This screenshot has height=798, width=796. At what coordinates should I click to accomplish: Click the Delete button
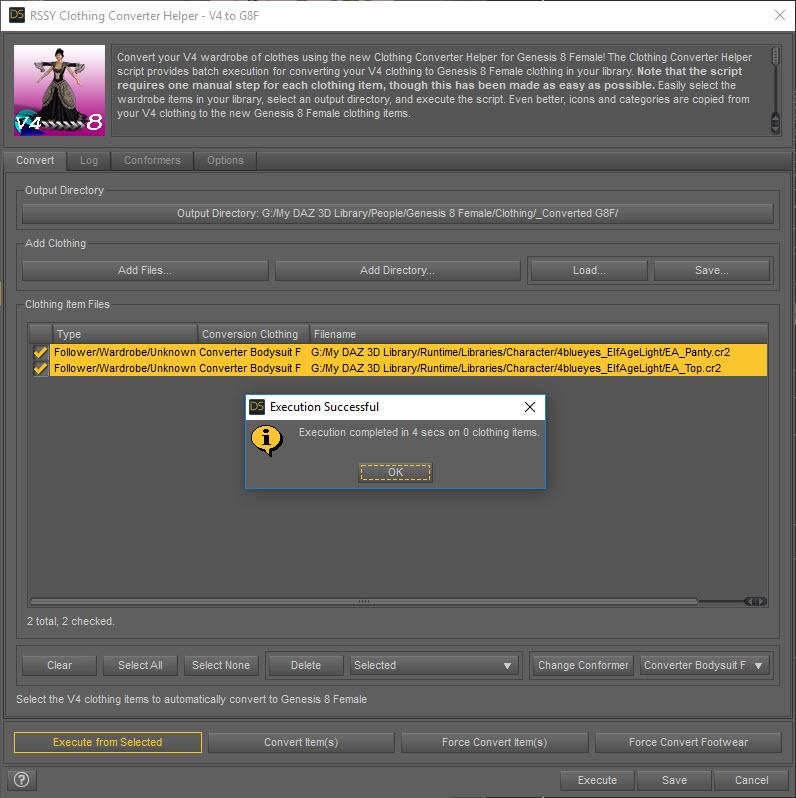(306, 665)
